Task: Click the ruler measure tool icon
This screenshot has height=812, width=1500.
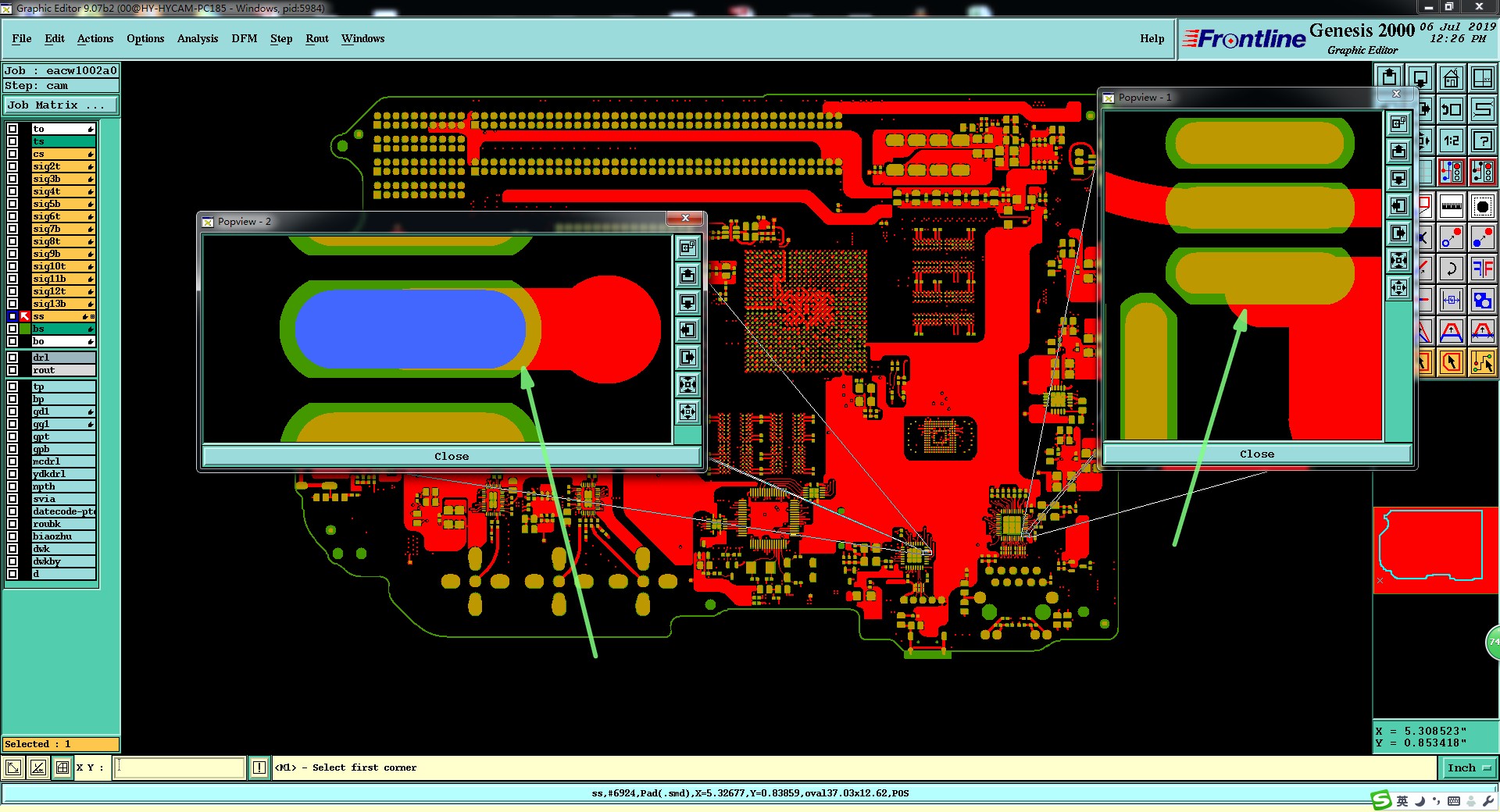Action: 1452,207
